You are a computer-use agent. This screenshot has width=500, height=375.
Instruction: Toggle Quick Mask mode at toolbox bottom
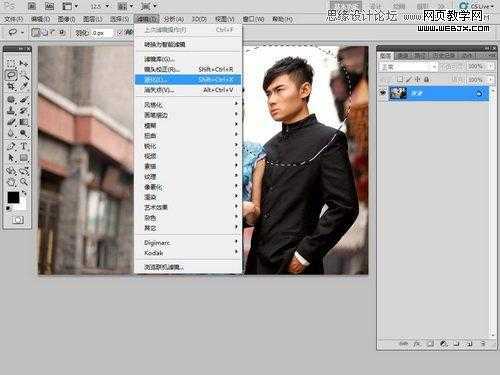coord(17,220)
